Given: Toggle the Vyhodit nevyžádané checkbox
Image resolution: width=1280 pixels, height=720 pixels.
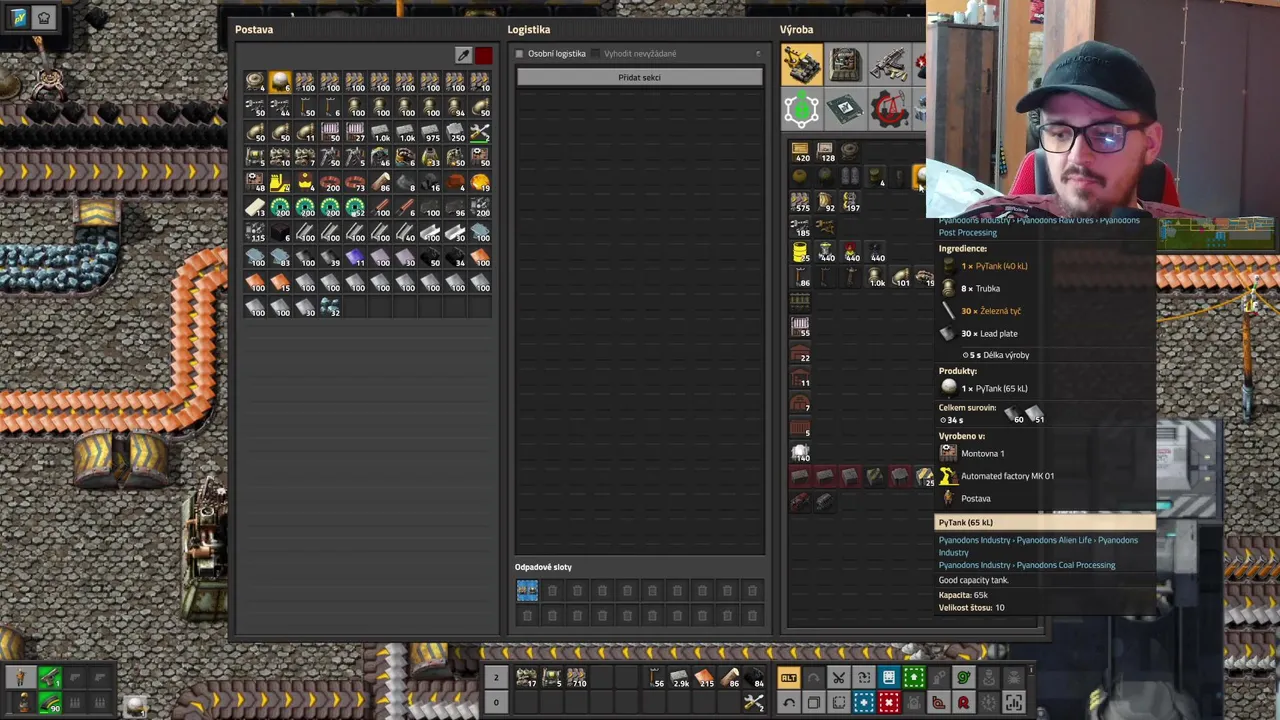Looking at the screenshot, I should [x=597, y=53].
